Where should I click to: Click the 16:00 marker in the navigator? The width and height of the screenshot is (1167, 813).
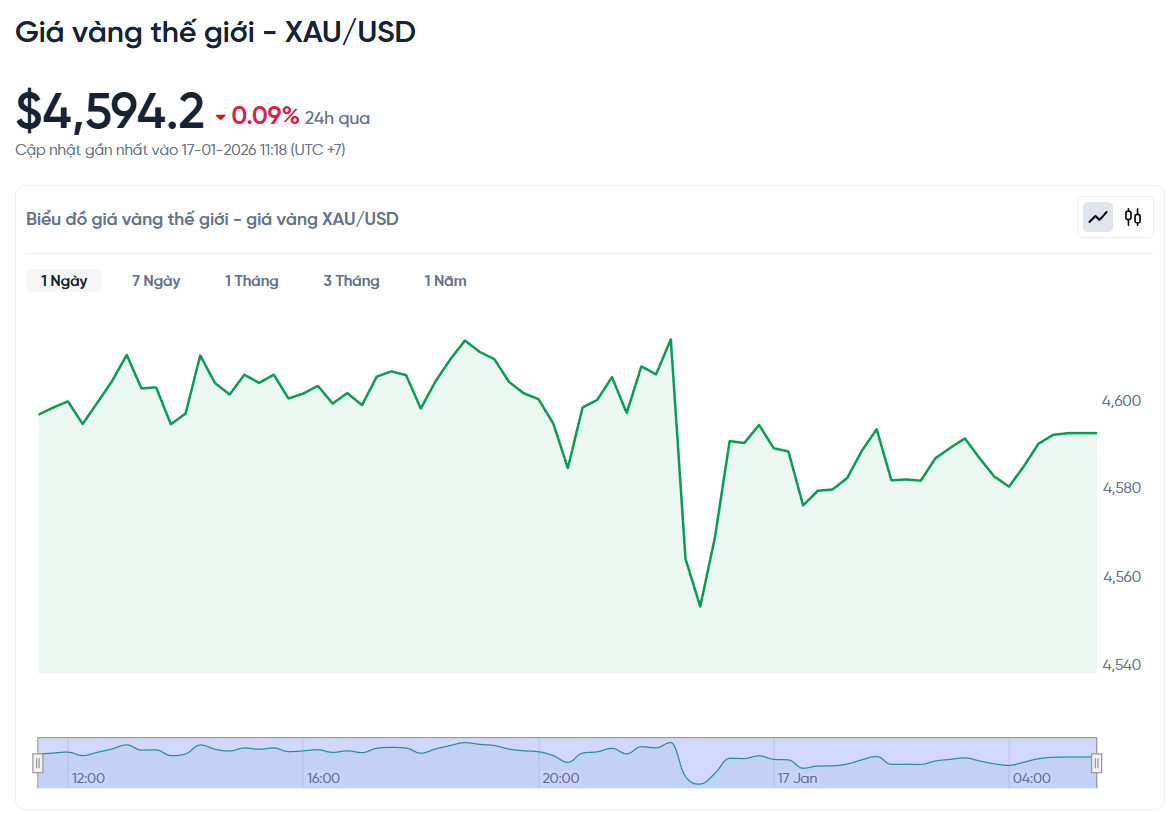click(323, 778)
